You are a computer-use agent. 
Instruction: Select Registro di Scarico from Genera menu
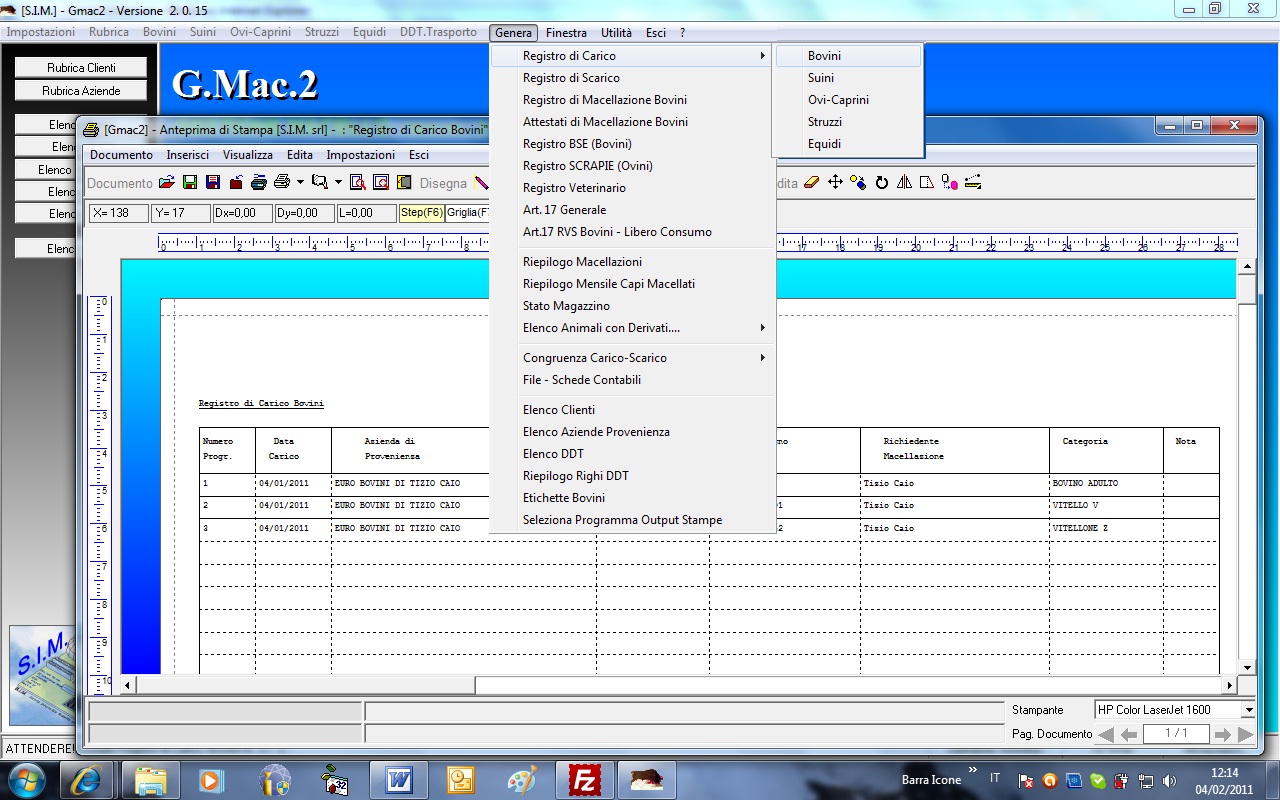[632, 78]
